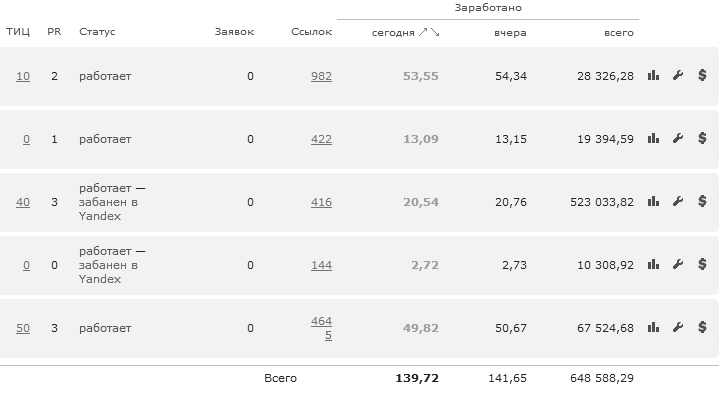The height and width of the screenshot is (406, 723).
Task: Click wrench icon in the 19 394,59 row
Action: click(677, 139)
